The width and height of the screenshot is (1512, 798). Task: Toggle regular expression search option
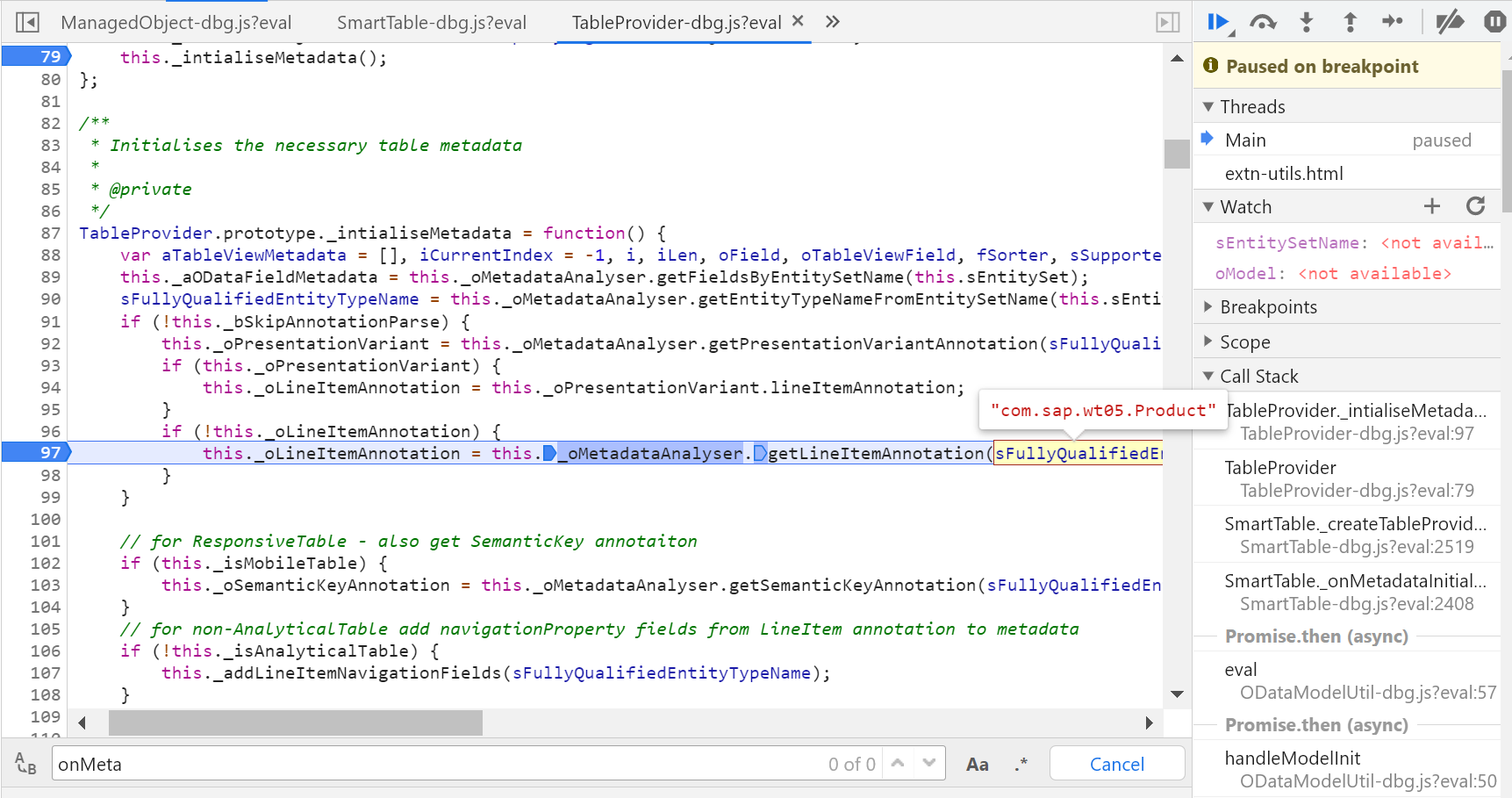[1021, 765]
